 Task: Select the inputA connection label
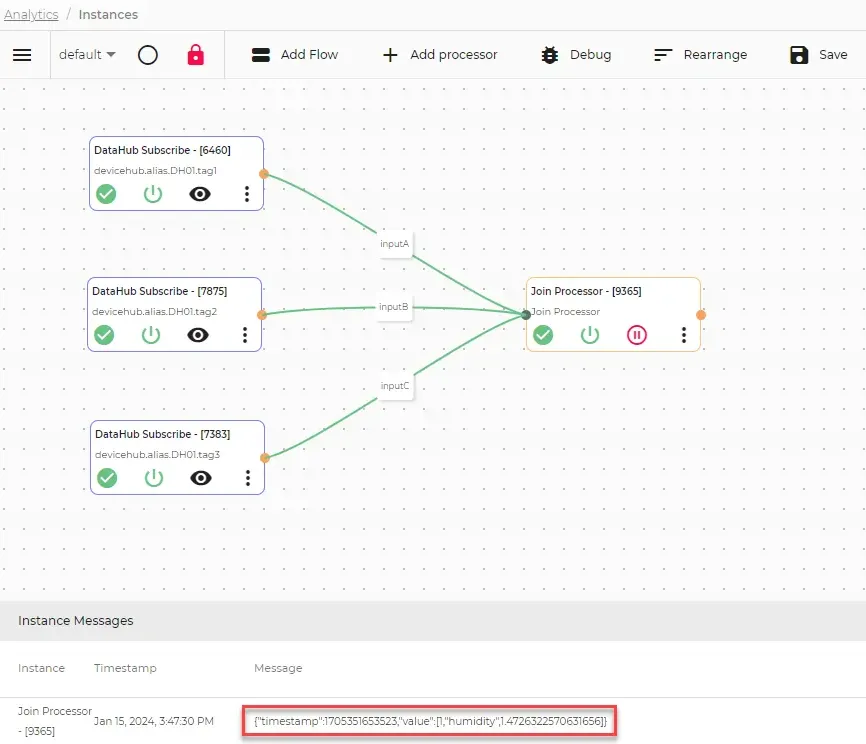pos(394,244)
